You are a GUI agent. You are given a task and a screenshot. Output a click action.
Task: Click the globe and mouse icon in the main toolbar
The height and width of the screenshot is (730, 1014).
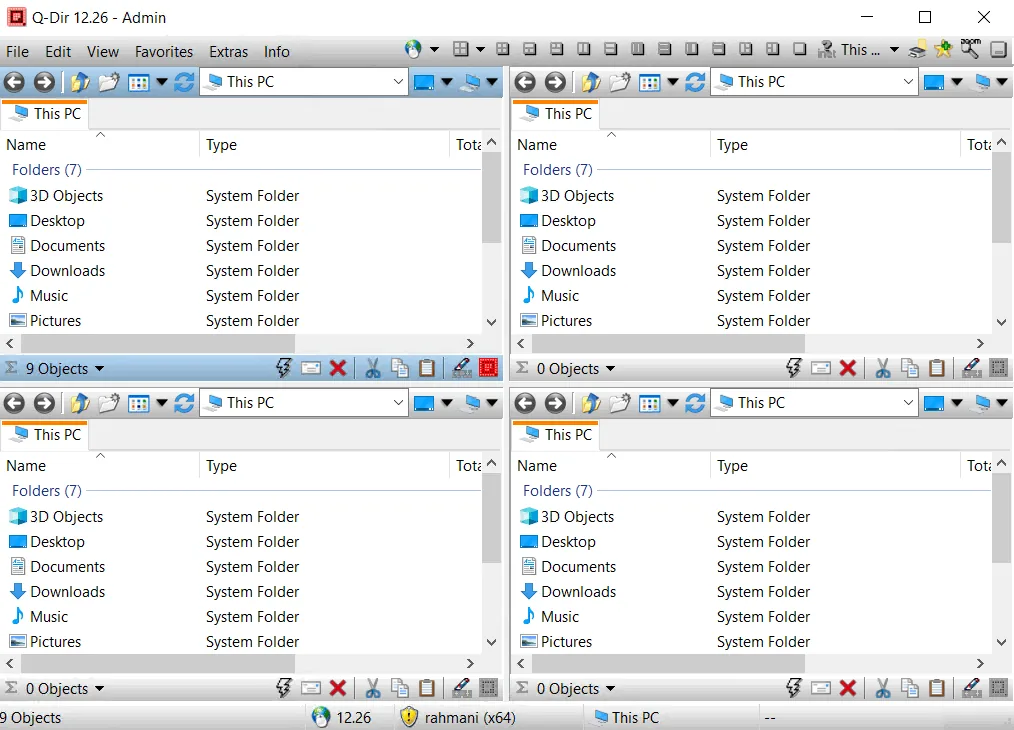click(413, 48)
